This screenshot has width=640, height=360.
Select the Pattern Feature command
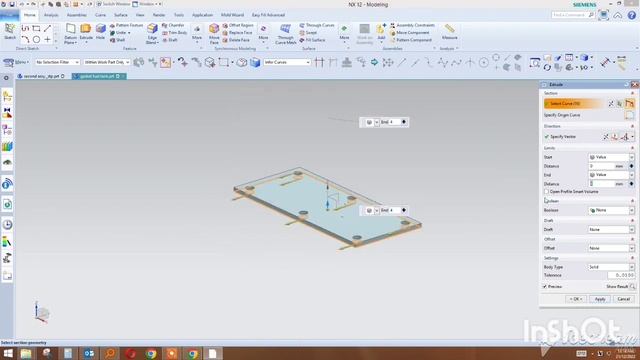pyautogui.click(x=127, y=25)
